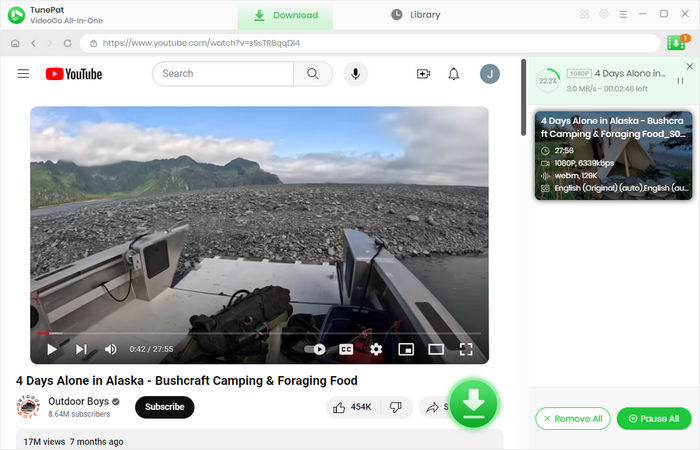Click the video title text below the player
This screenshot has height=450, width=700.
[187, 381]
